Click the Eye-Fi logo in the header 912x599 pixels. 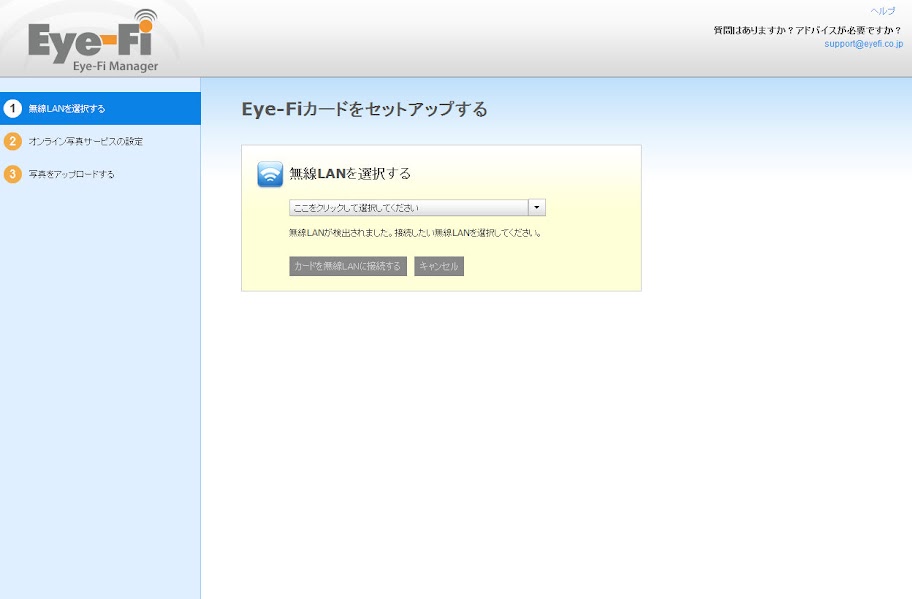click(x=90, y=42)
